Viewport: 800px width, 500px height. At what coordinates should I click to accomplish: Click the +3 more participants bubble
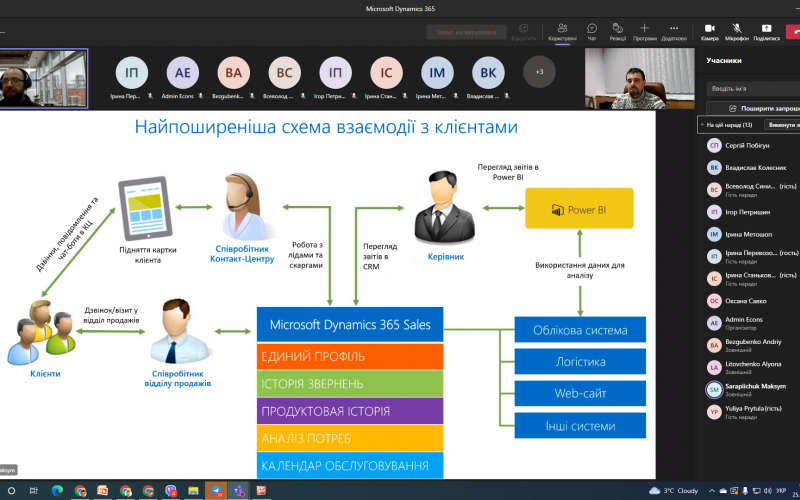(539, 72)
